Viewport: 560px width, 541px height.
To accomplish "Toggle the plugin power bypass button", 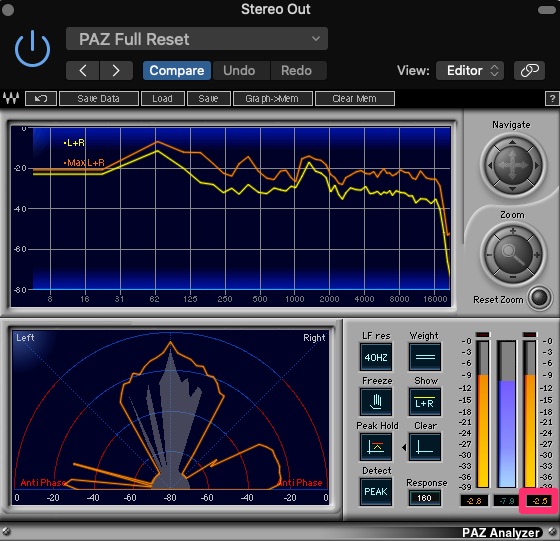I will pos(32,49).
